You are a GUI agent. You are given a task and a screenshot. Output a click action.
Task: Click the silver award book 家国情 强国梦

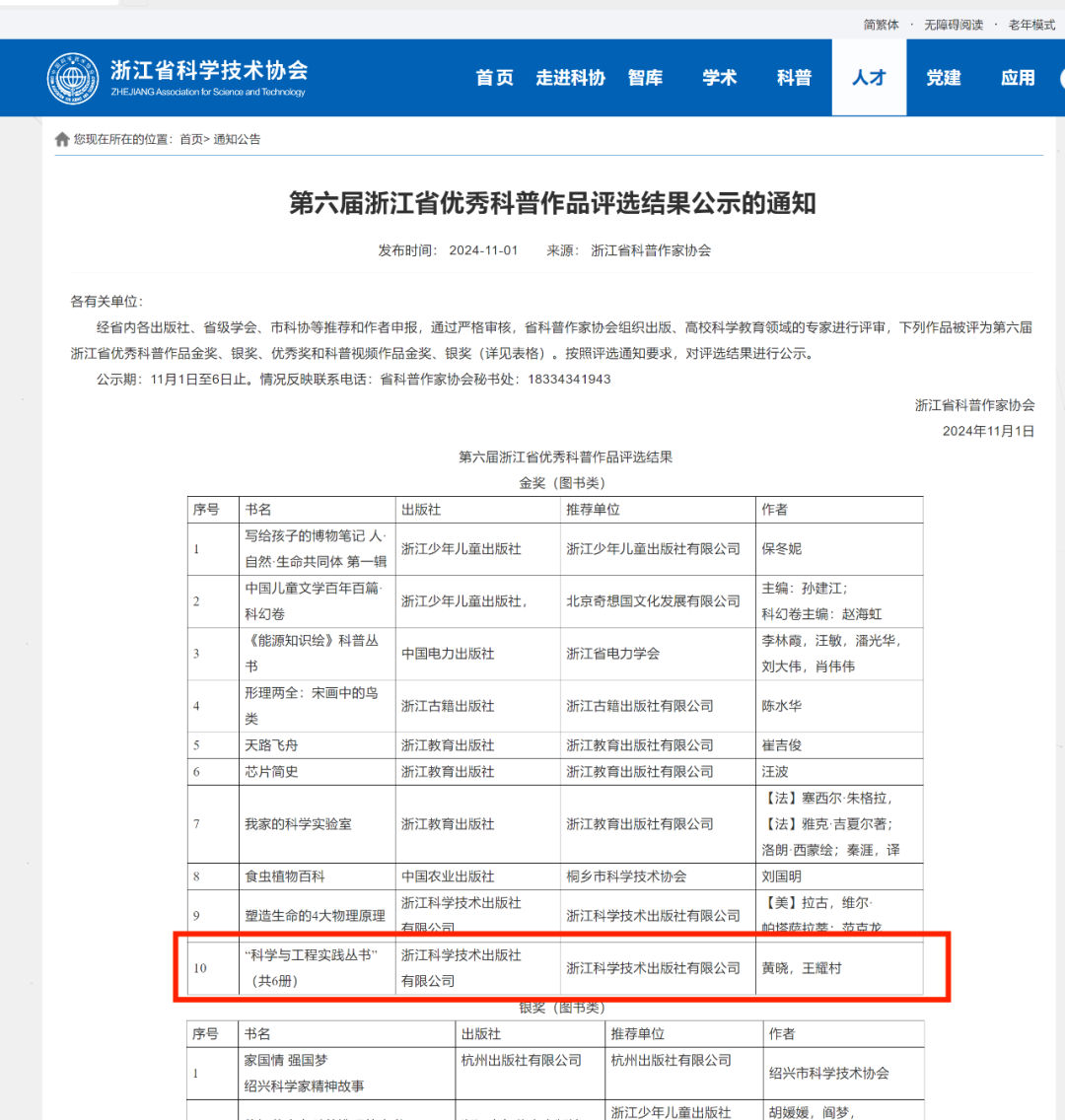click(286, 1061)
